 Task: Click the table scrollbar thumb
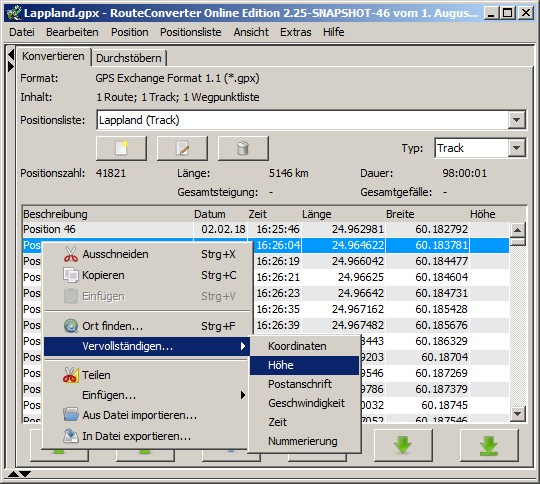518,241
